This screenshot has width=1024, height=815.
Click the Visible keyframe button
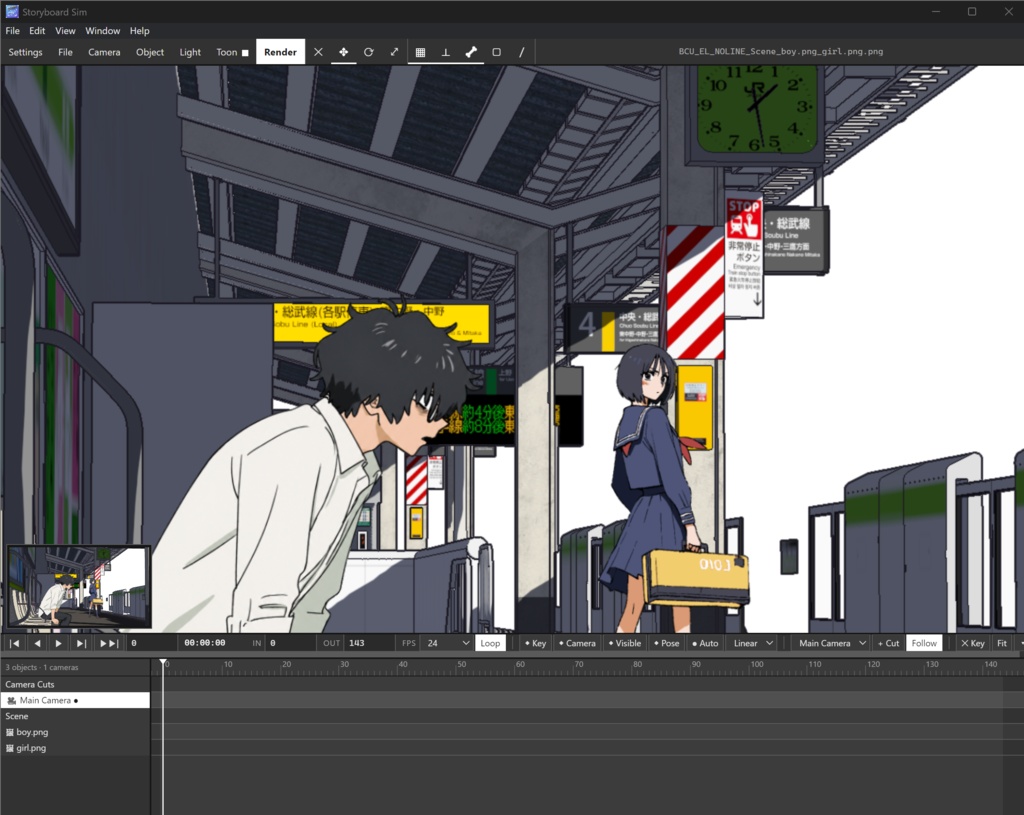coord(625,643)
